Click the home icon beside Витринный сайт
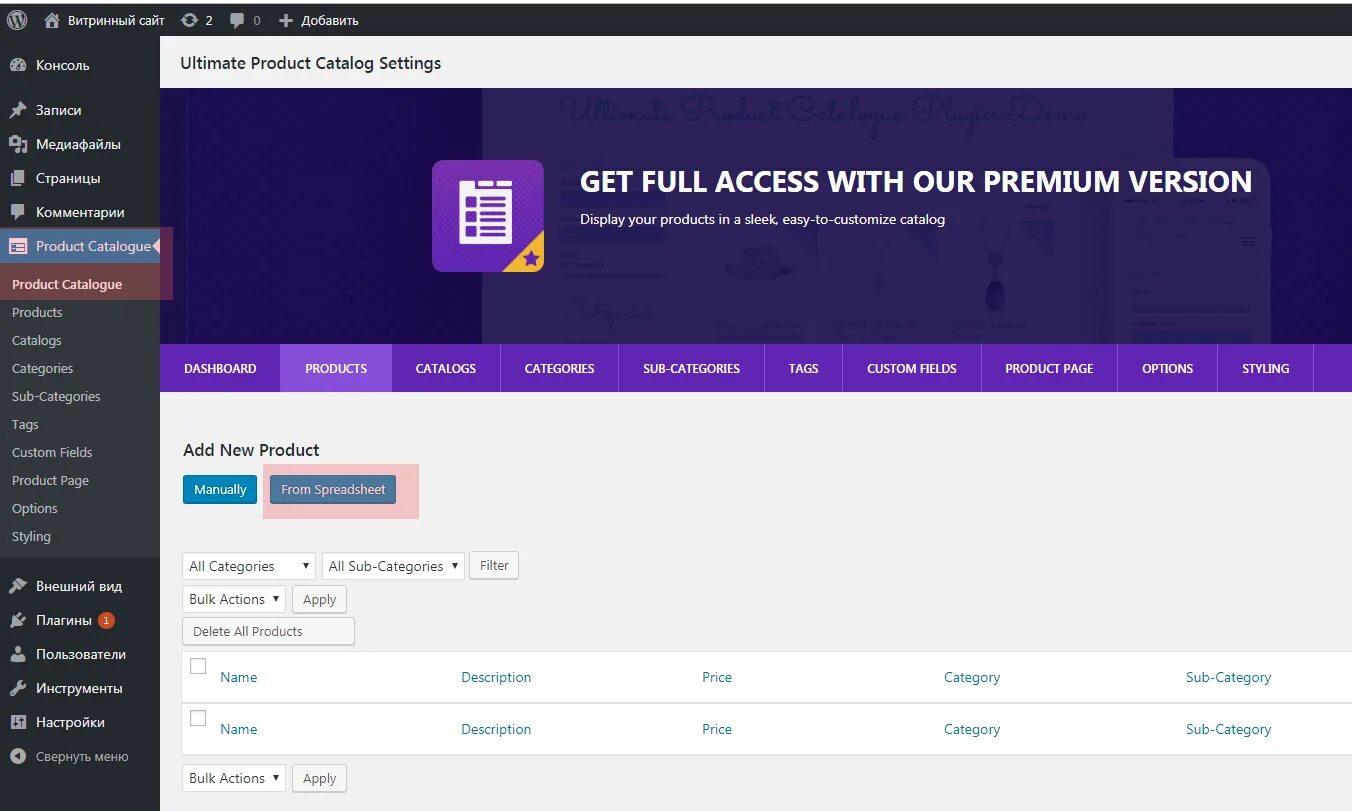Image resolution: width=1352 pixels, height=811 pixels. 52,20
